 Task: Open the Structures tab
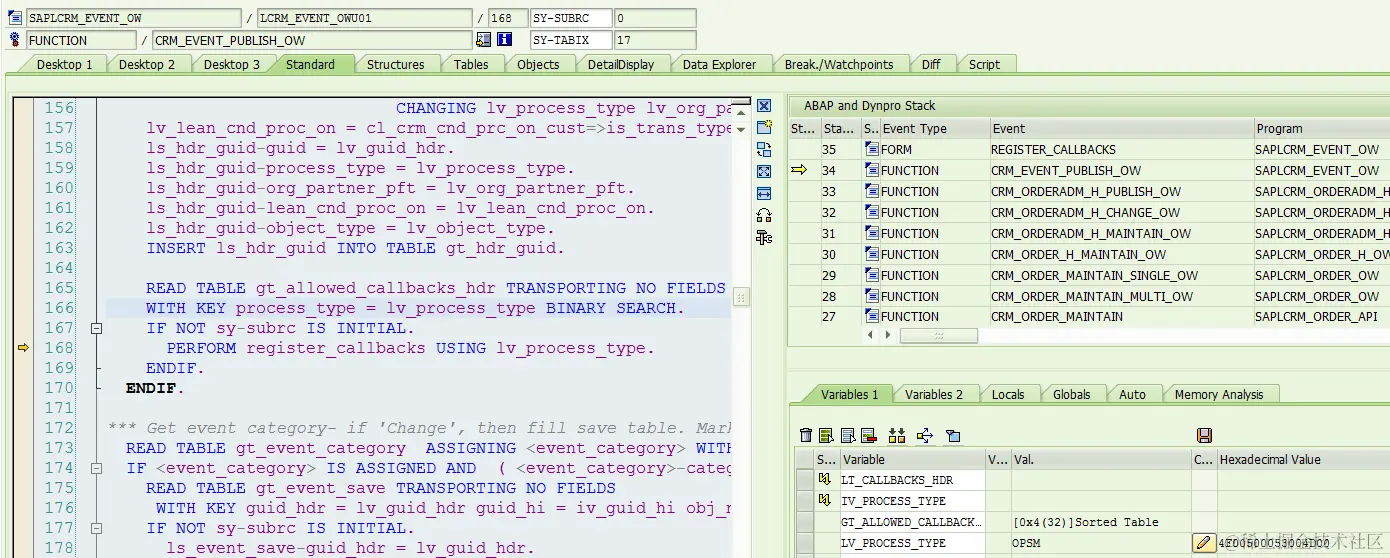395,64
